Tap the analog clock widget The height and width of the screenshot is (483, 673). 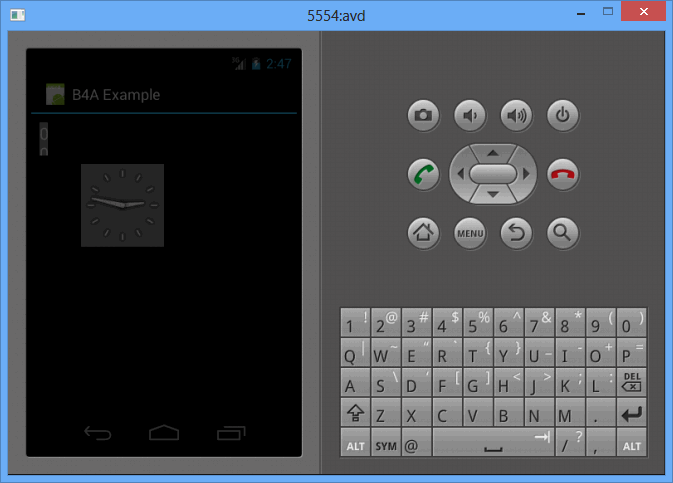tap(122, 205)
